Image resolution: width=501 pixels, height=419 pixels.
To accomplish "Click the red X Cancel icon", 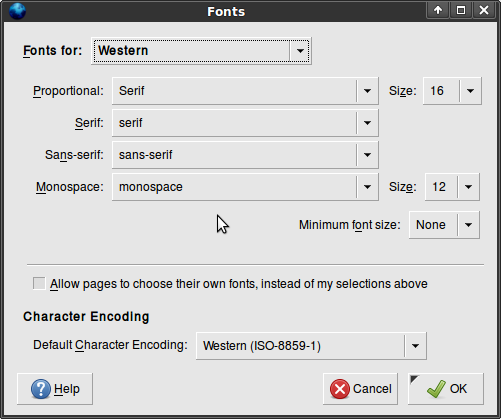I will [340, 389].
